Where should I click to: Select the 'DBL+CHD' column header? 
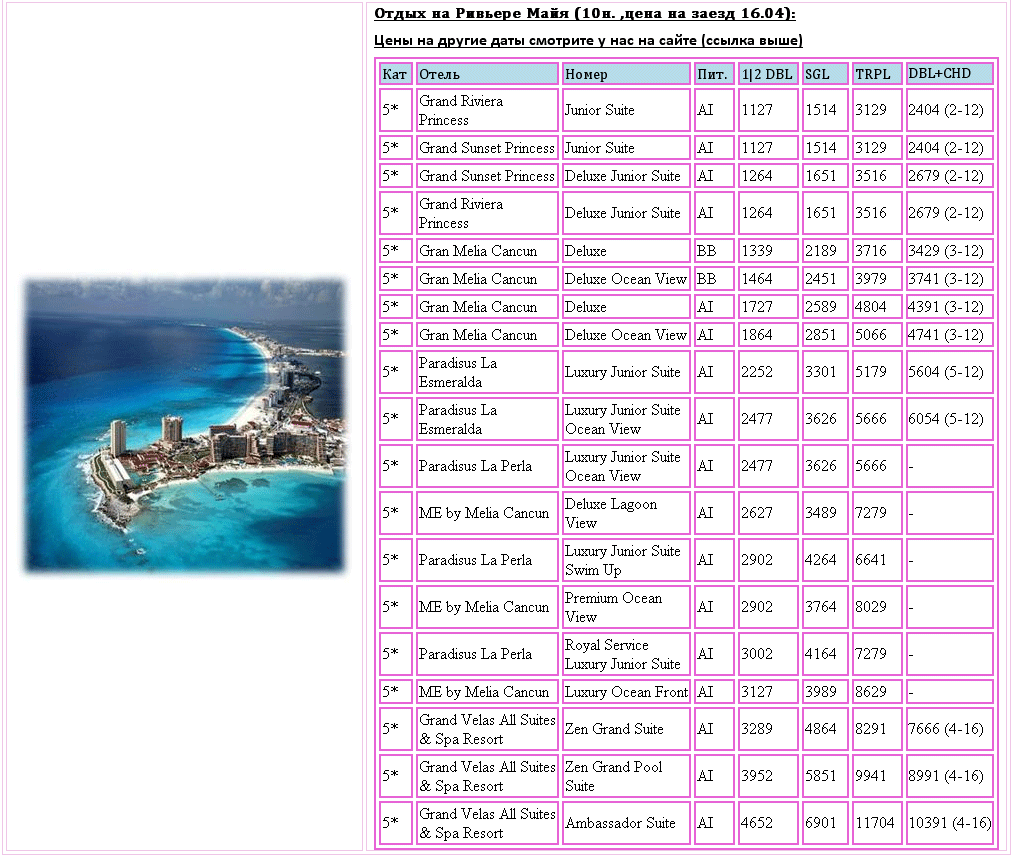pyautogui.click(x=949, y=74)
